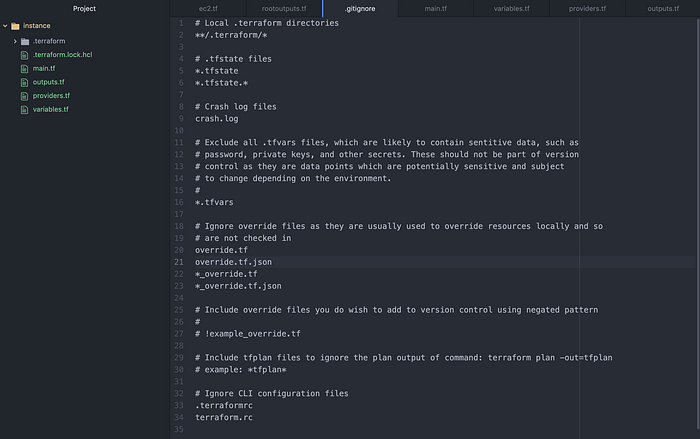
Task: Click the '*.tfstate.*' line
Action: coord(221,83)
